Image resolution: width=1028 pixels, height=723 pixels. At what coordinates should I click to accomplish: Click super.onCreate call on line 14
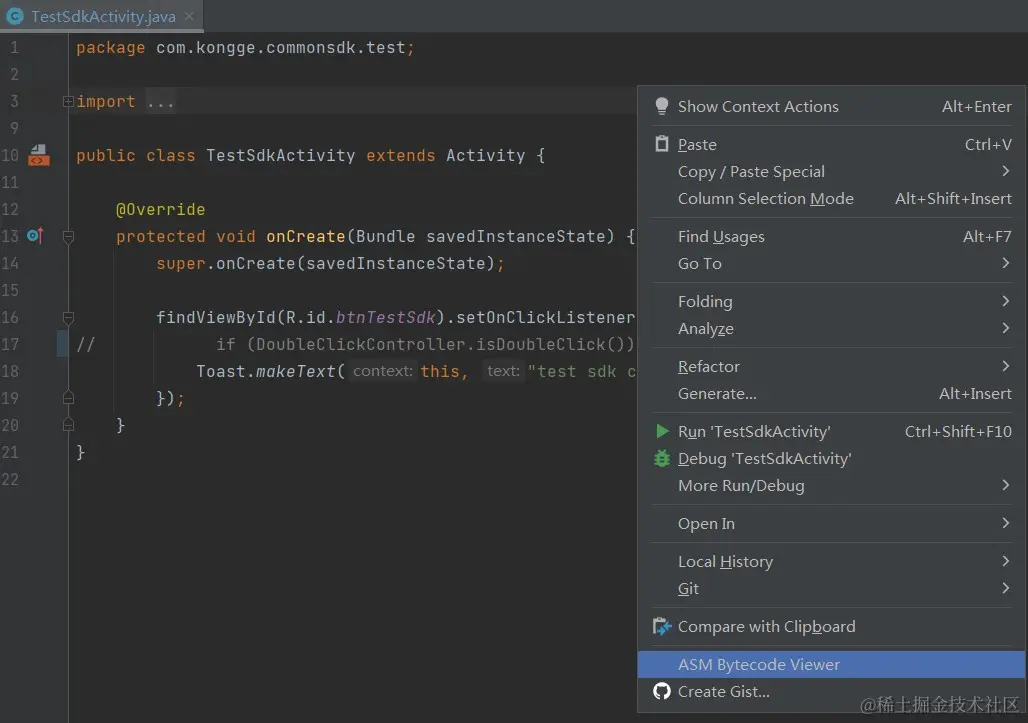pos(226,264)
